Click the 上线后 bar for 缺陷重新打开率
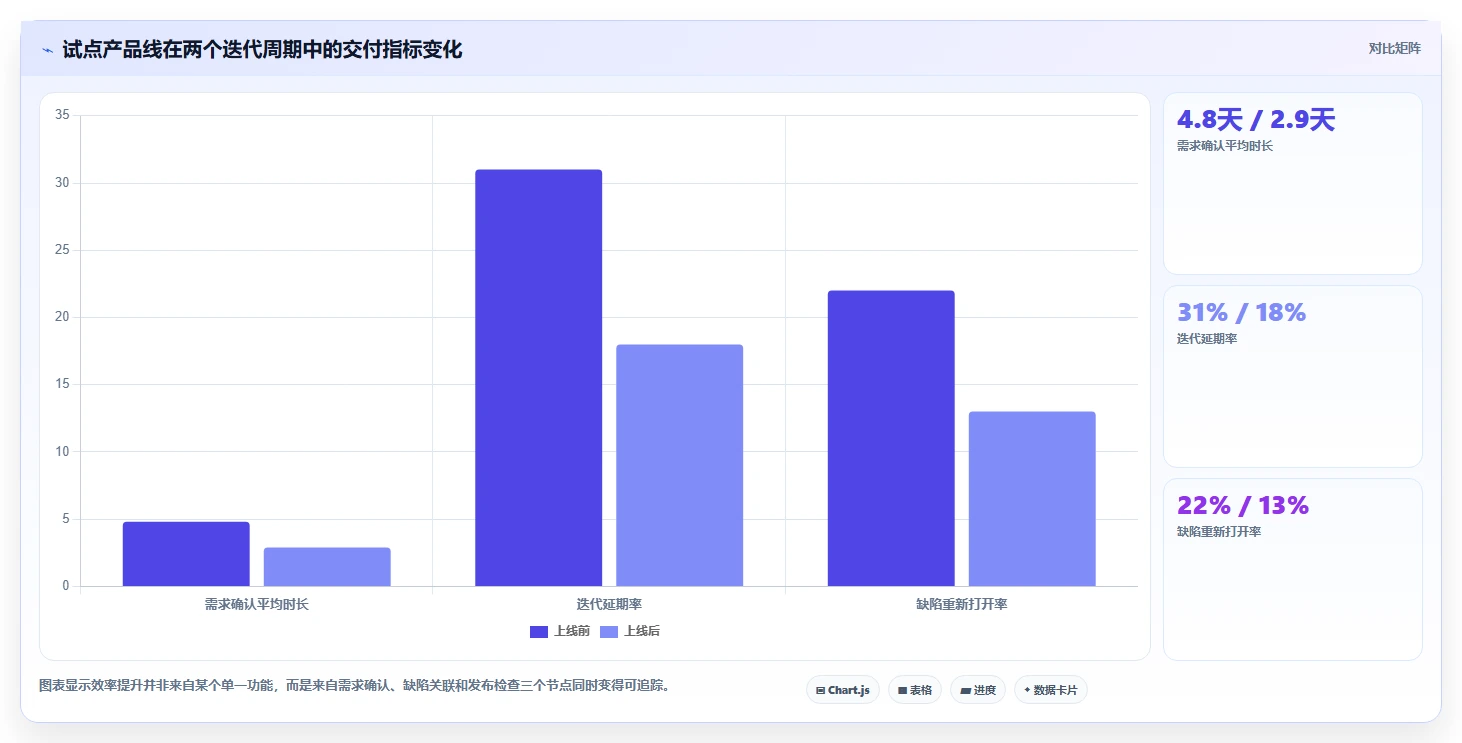The width and height of the screenshot is (1462, 743). (1032, 499)
